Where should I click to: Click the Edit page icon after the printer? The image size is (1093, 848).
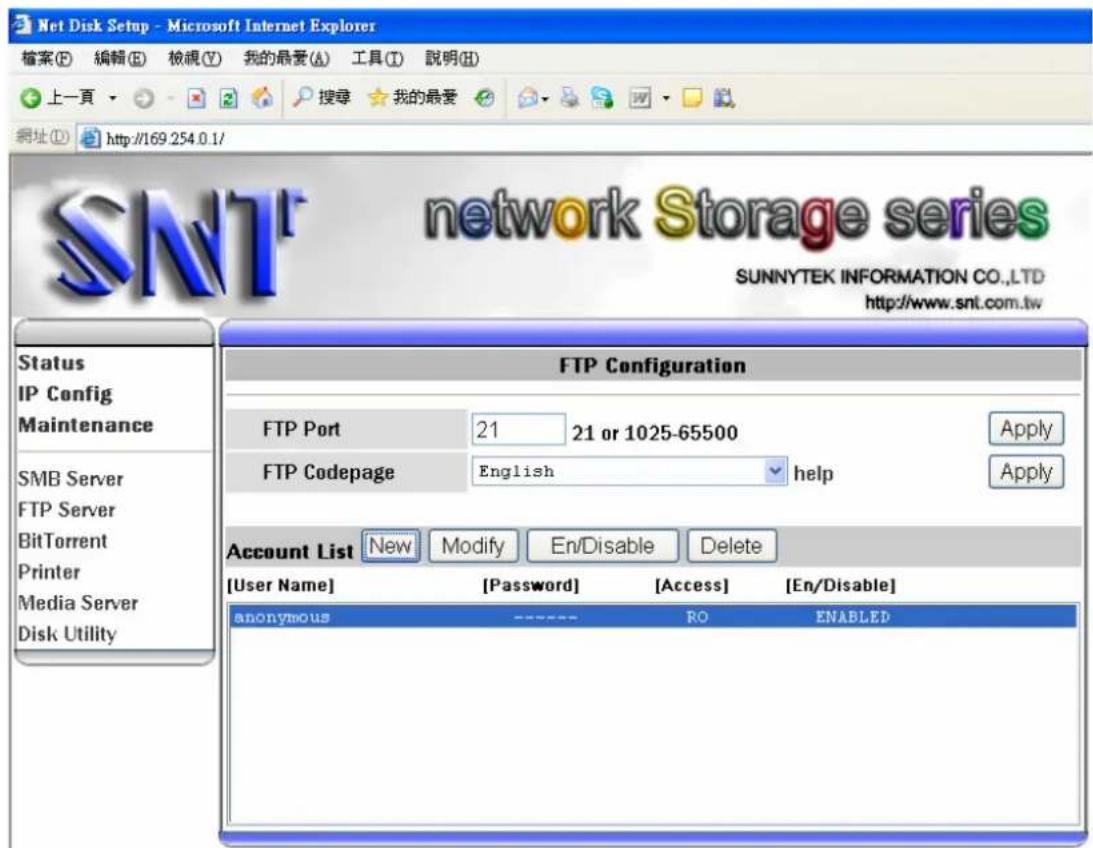tap(602, 98)
